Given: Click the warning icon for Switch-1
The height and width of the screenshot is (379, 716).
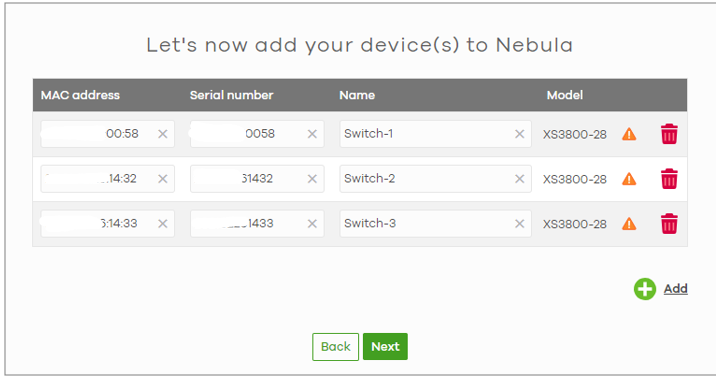Looking at the screenshot, I should 629,134.
